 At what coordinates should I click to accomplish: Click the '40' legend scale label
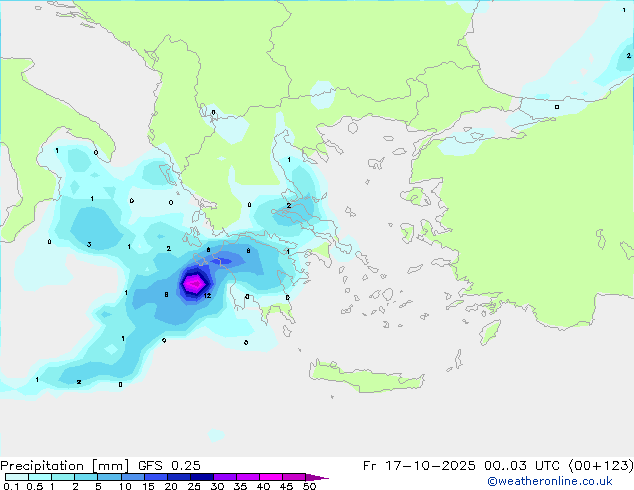click(x=263, y=486)
